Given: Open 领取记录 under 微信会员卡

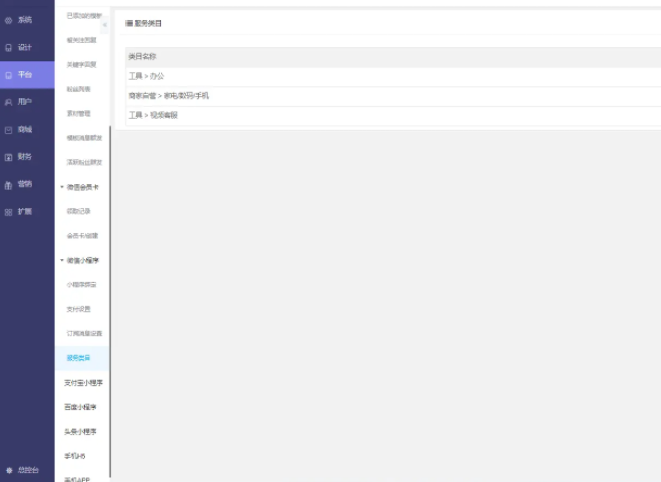Looking at the screenshot, I should pyautogui.click(x=78, y=211).
